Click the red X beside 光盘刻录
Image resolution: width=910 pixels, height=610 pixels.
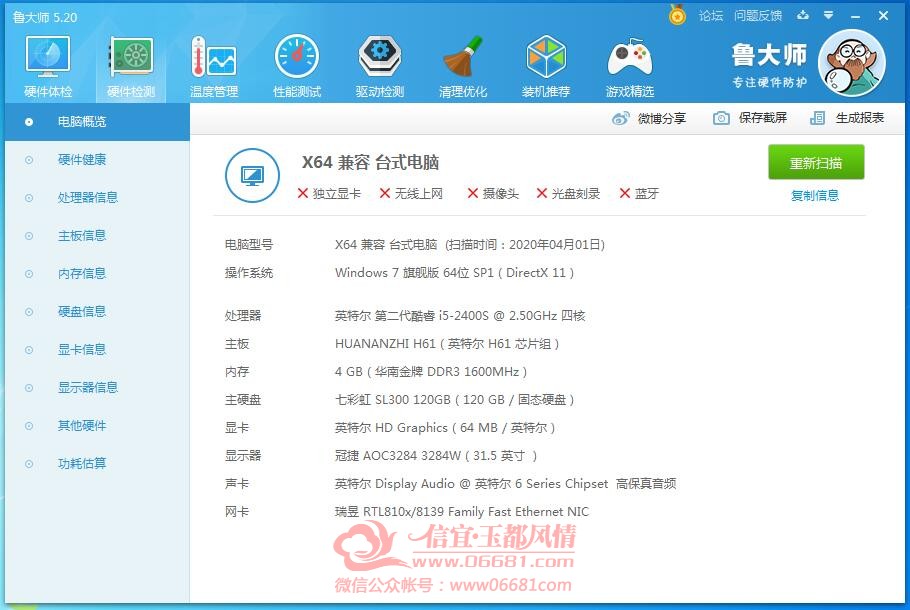click(542, 193)
